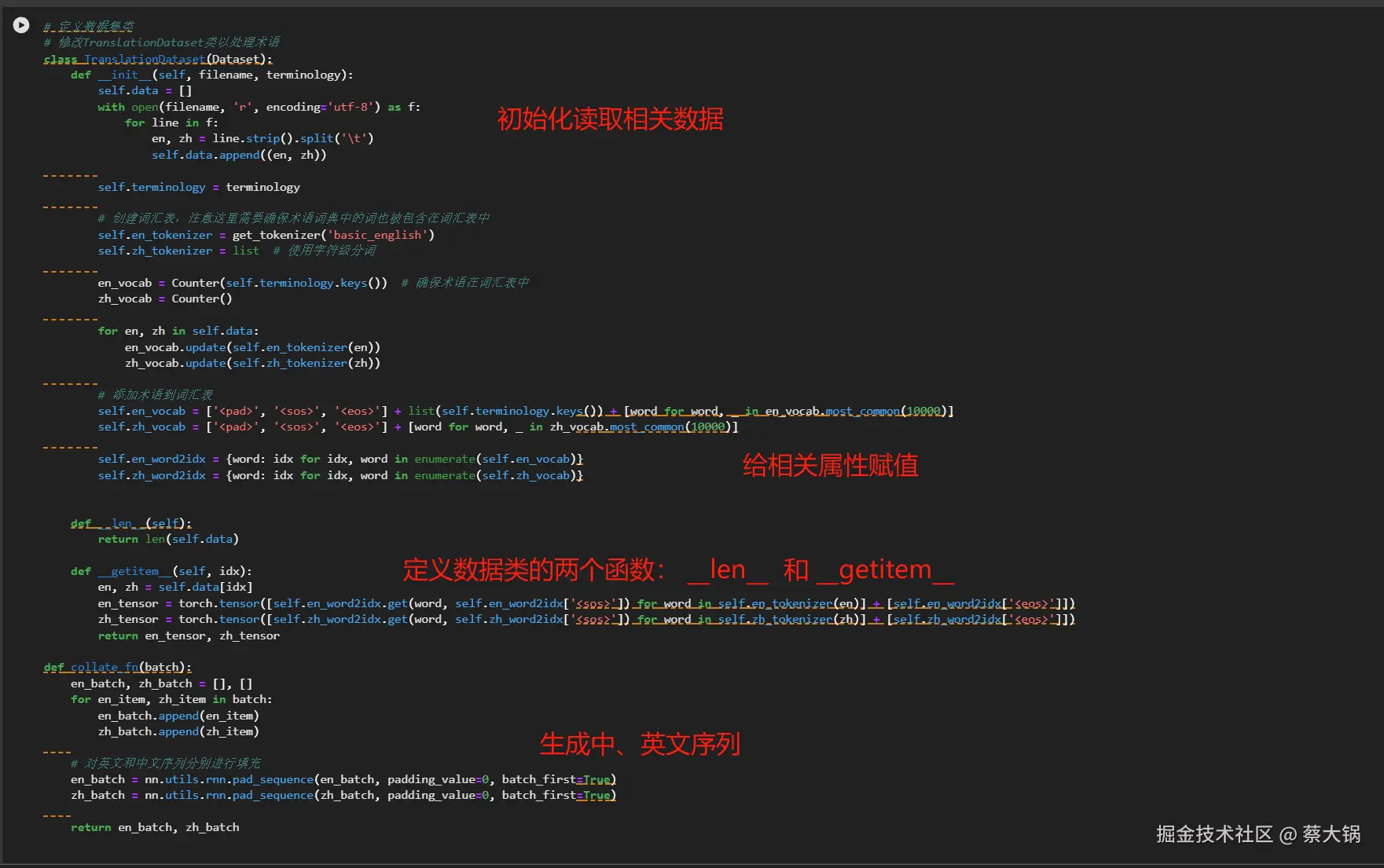Click the self.terminology = terminology assignment
Screen dimensions: 1384x868
[x=199, y=187]
